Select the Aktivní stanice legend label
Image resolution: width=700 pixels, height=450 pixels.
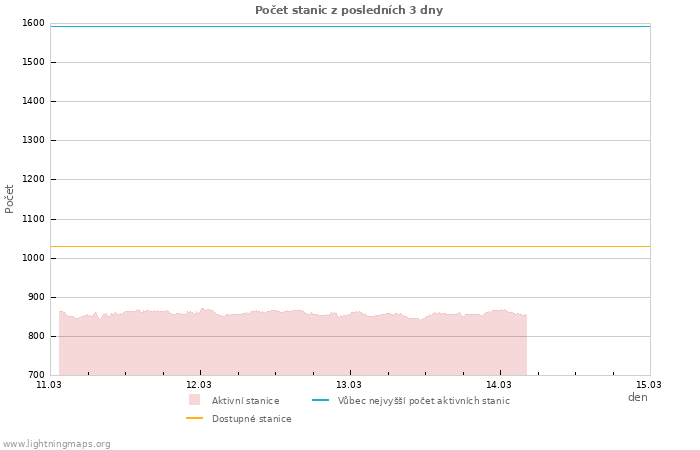click(x=245, y=401)
